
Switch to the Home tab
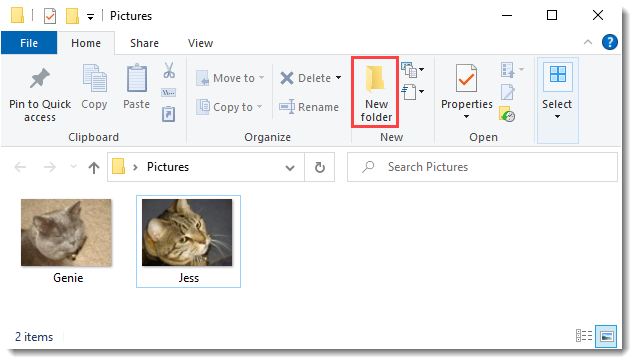coord(86,43)
